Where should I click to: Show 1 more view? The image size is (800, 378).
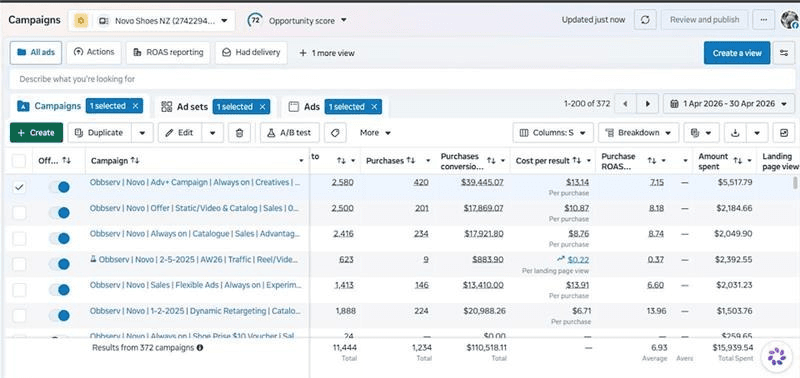[x=327, y=53]
